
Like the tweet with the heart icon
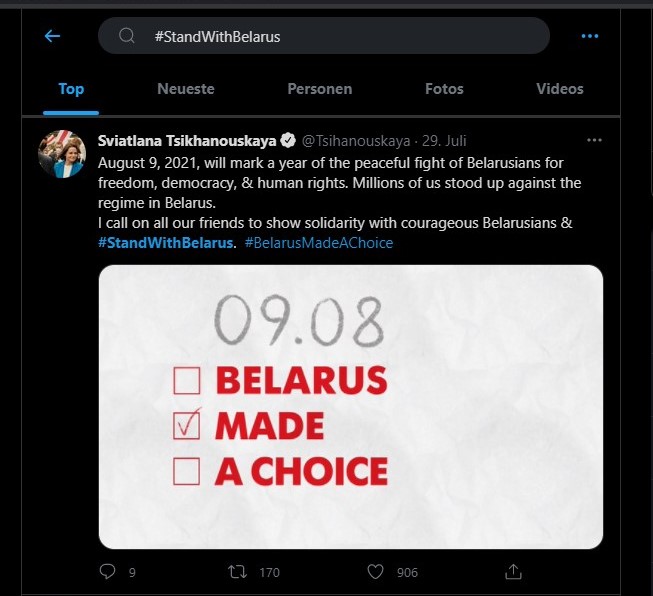(375, 571)
